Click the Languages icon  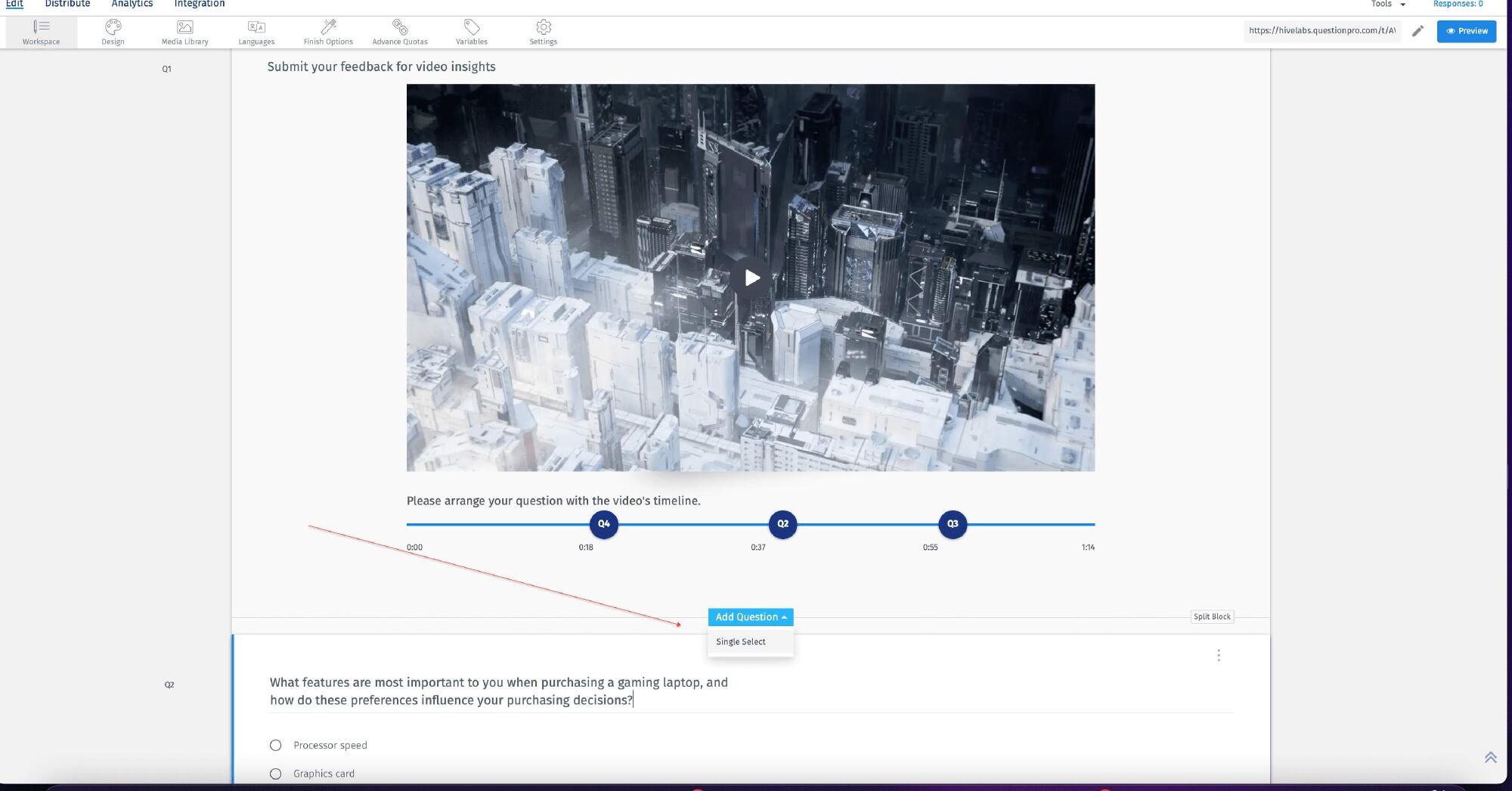tap(256, 31)
